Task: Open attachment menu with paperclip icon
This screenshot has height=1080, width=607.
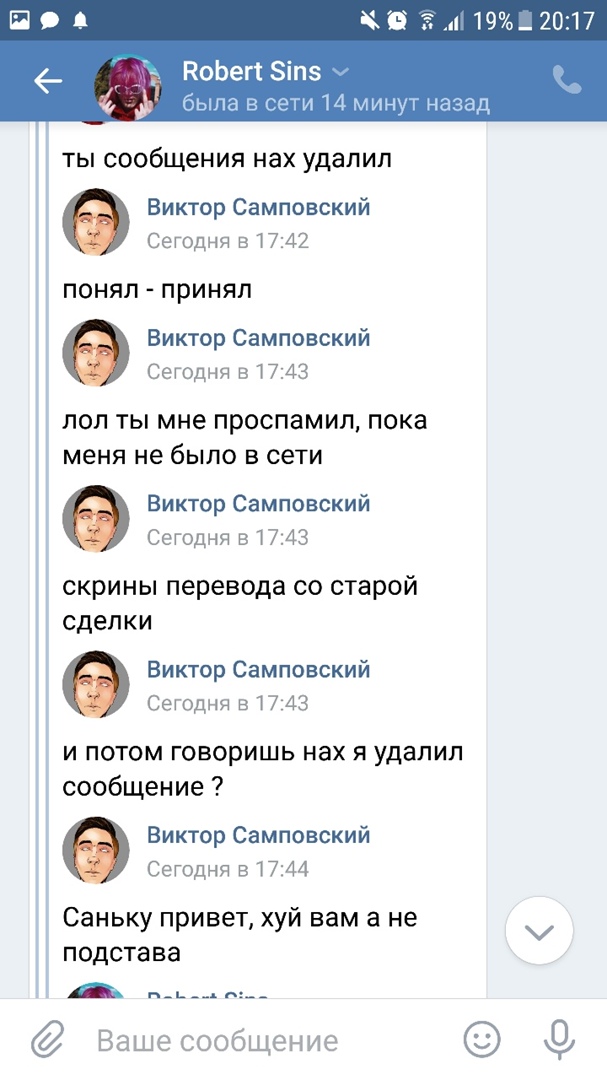Action: tap(46, 1040)
